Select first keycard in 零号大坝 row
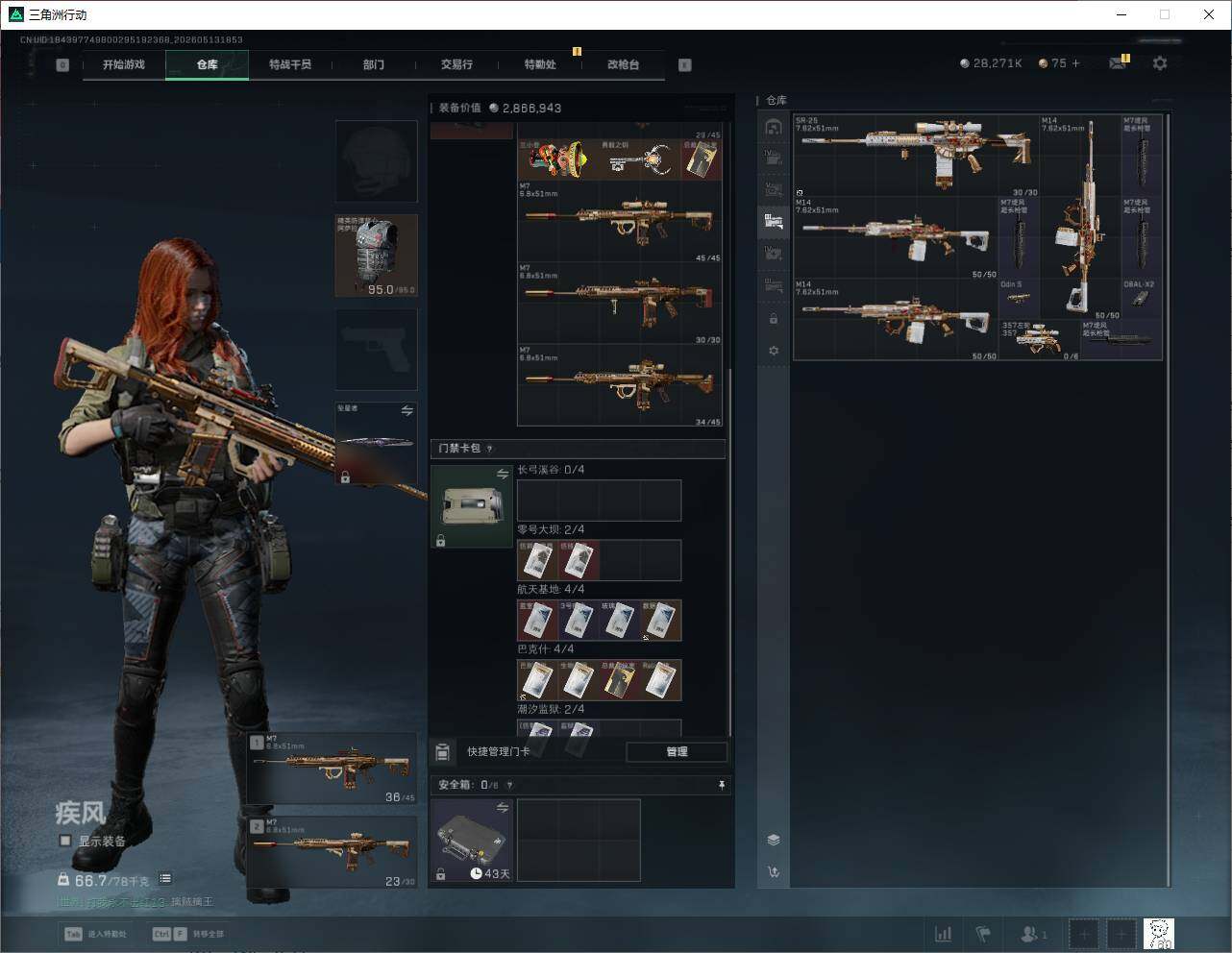 [x=538, y=561]
